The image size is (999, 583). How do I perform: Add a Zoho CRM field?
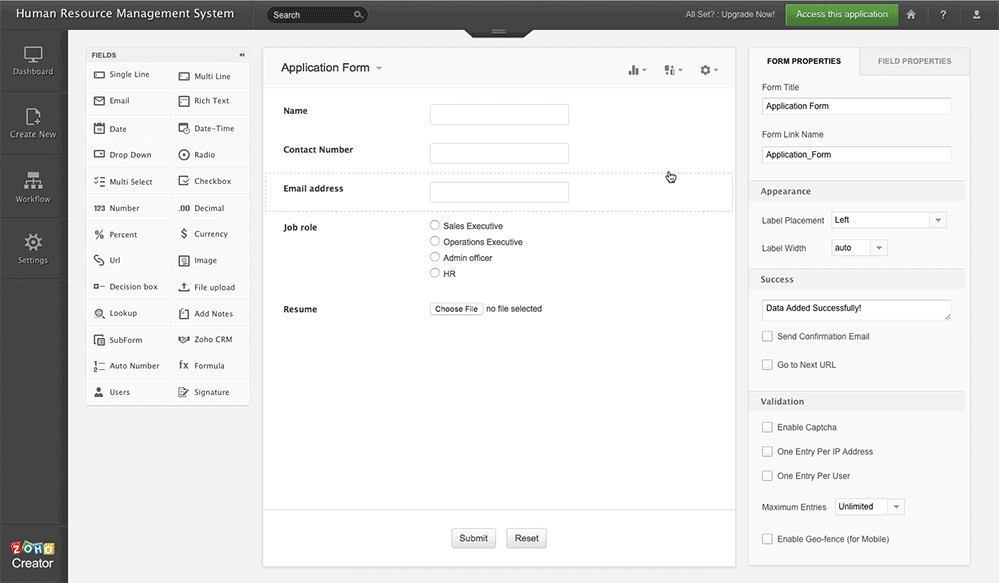(210, 339)
